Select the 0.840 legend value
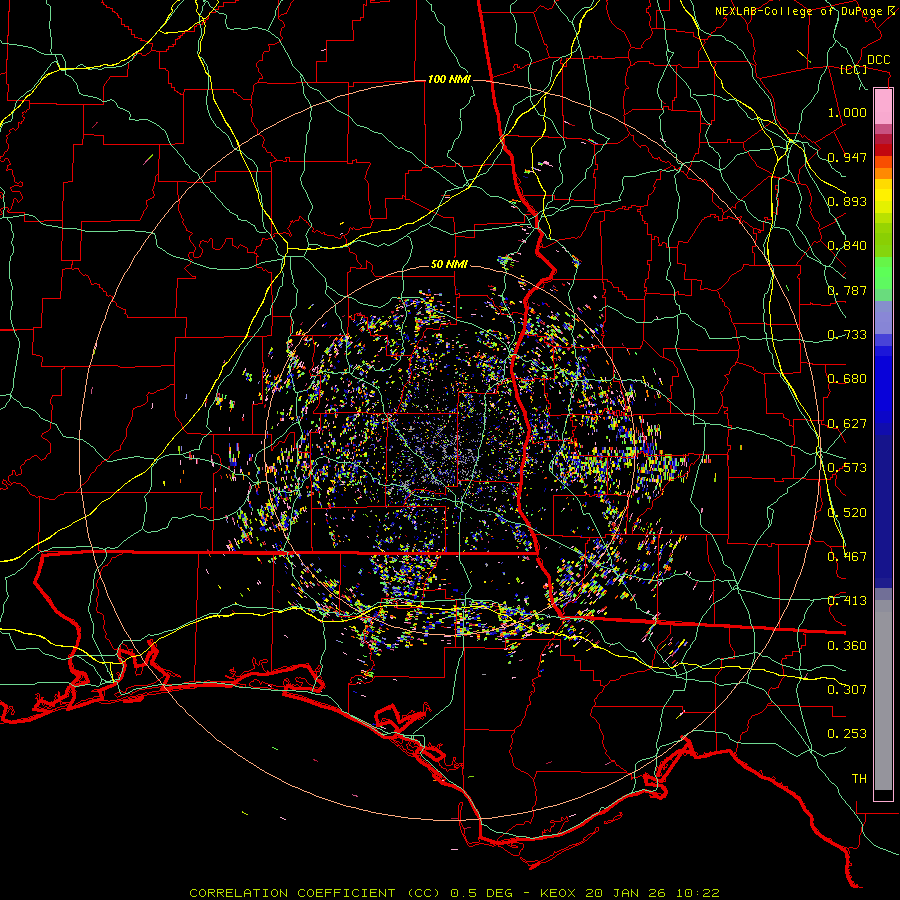 coord(847,246)
